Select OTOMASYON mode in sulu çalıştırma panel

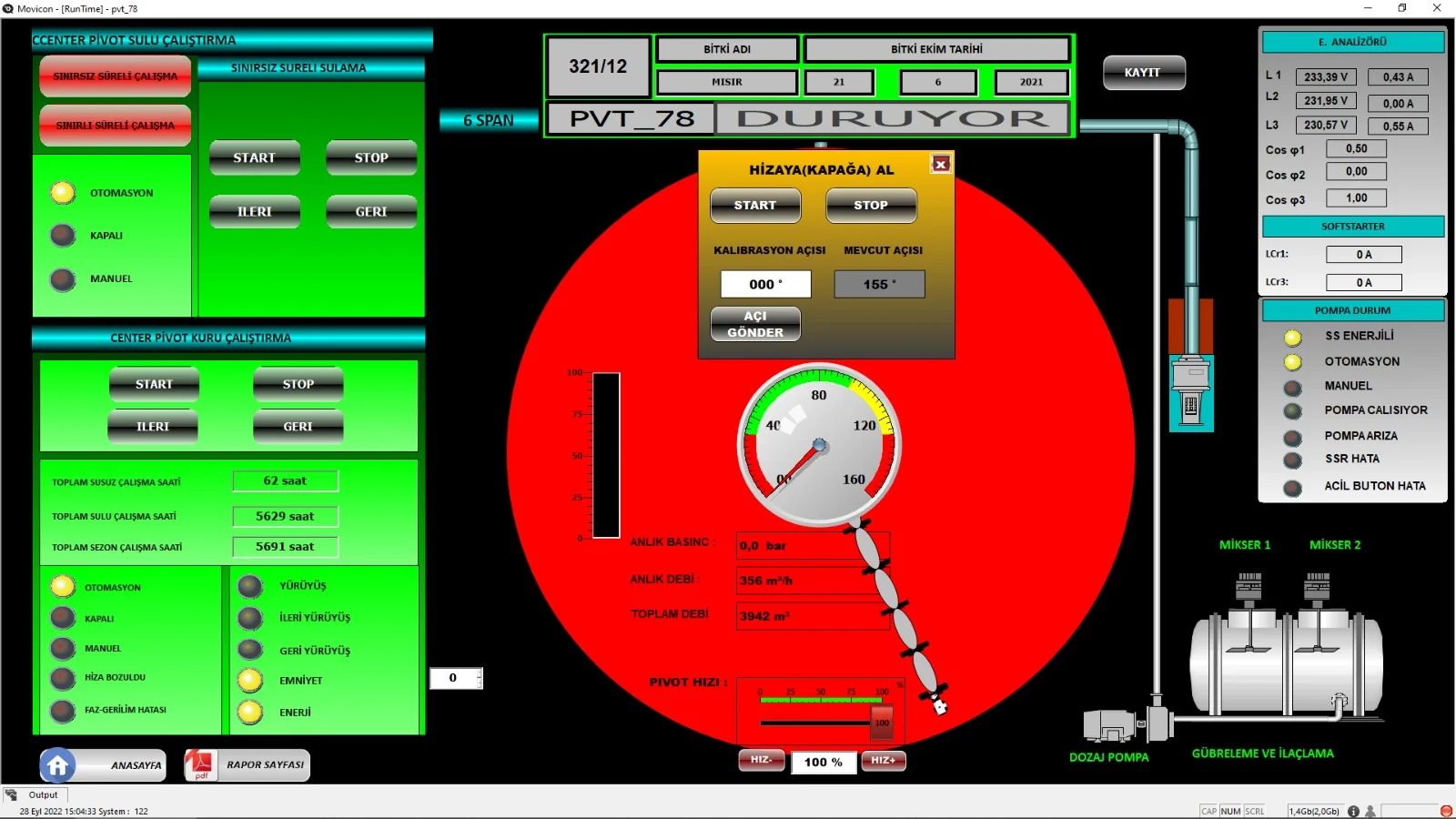pyautogui.click(x=63, y=193)
